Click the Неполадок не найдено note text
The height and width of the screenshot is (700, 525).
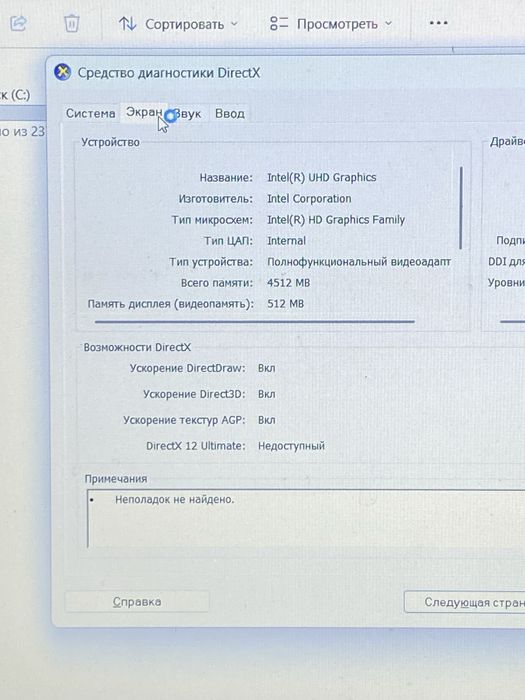click(x=175, y=499)
